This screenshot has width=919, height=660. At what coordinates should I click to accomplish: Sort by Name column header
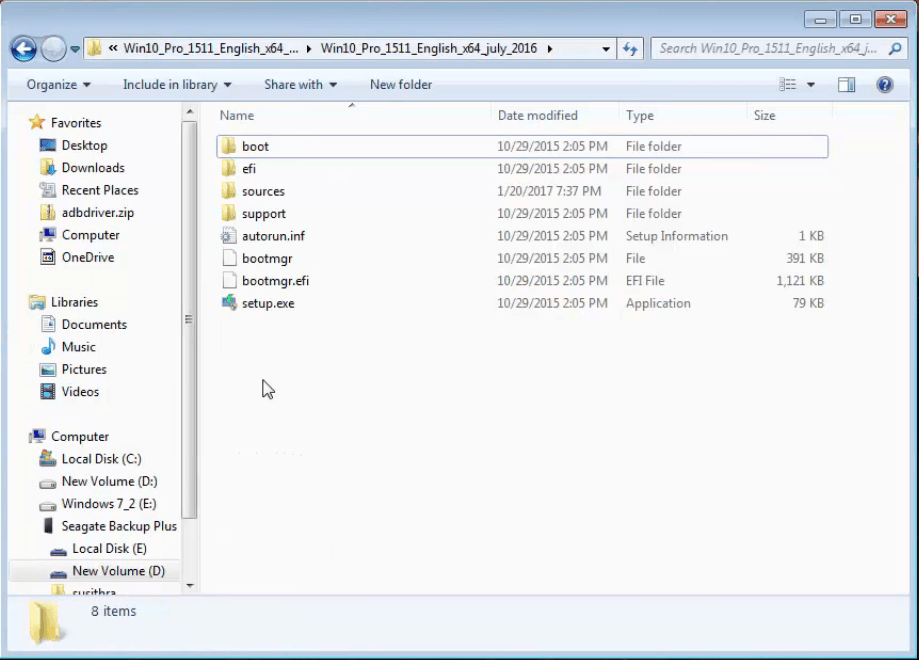[237, 115]
